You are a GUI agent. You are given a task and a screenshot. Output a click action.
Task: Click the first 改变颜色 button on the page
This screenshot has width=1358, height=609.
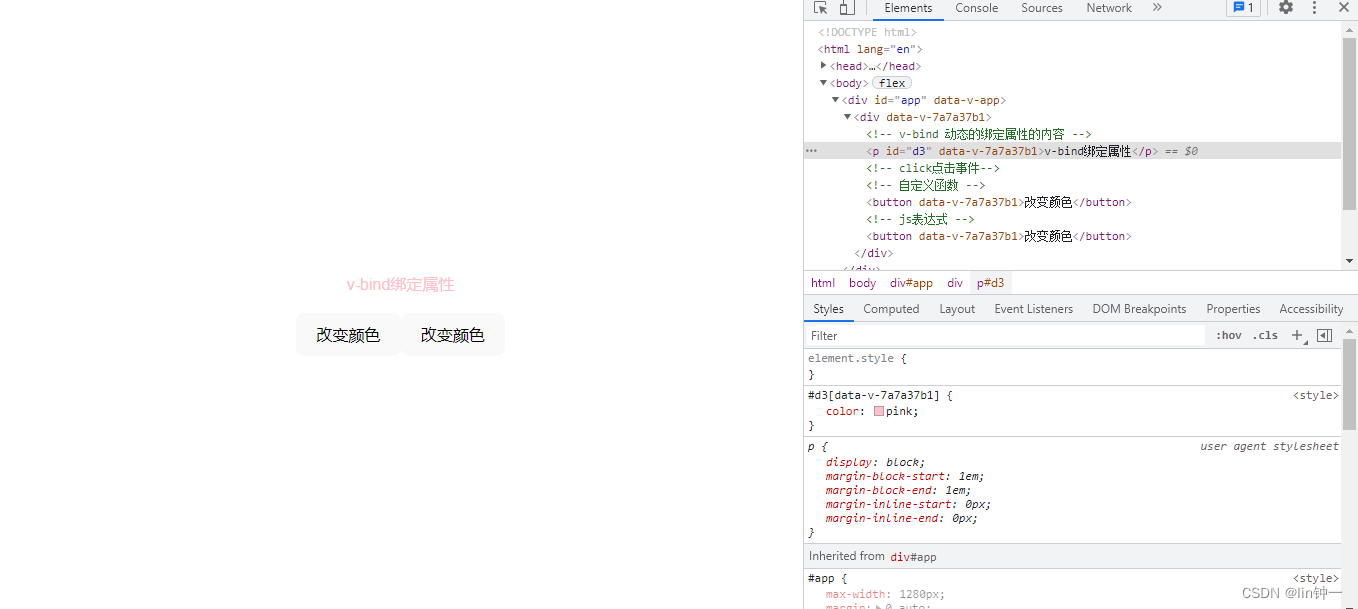point(348,335)
